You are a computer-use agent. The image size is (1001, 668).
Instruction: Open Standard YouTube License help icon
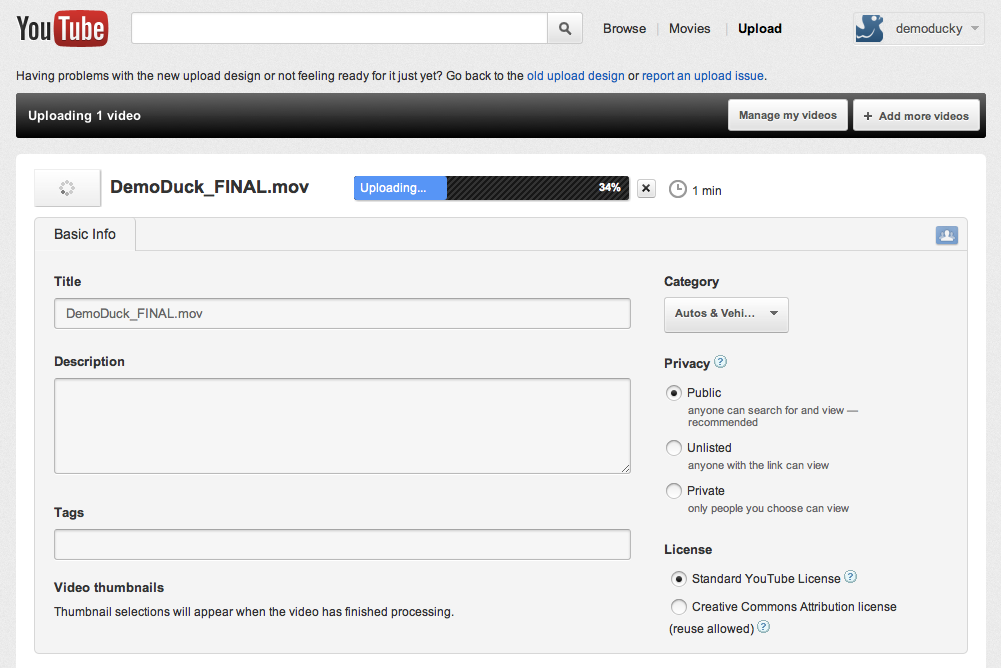coord(850,577)
